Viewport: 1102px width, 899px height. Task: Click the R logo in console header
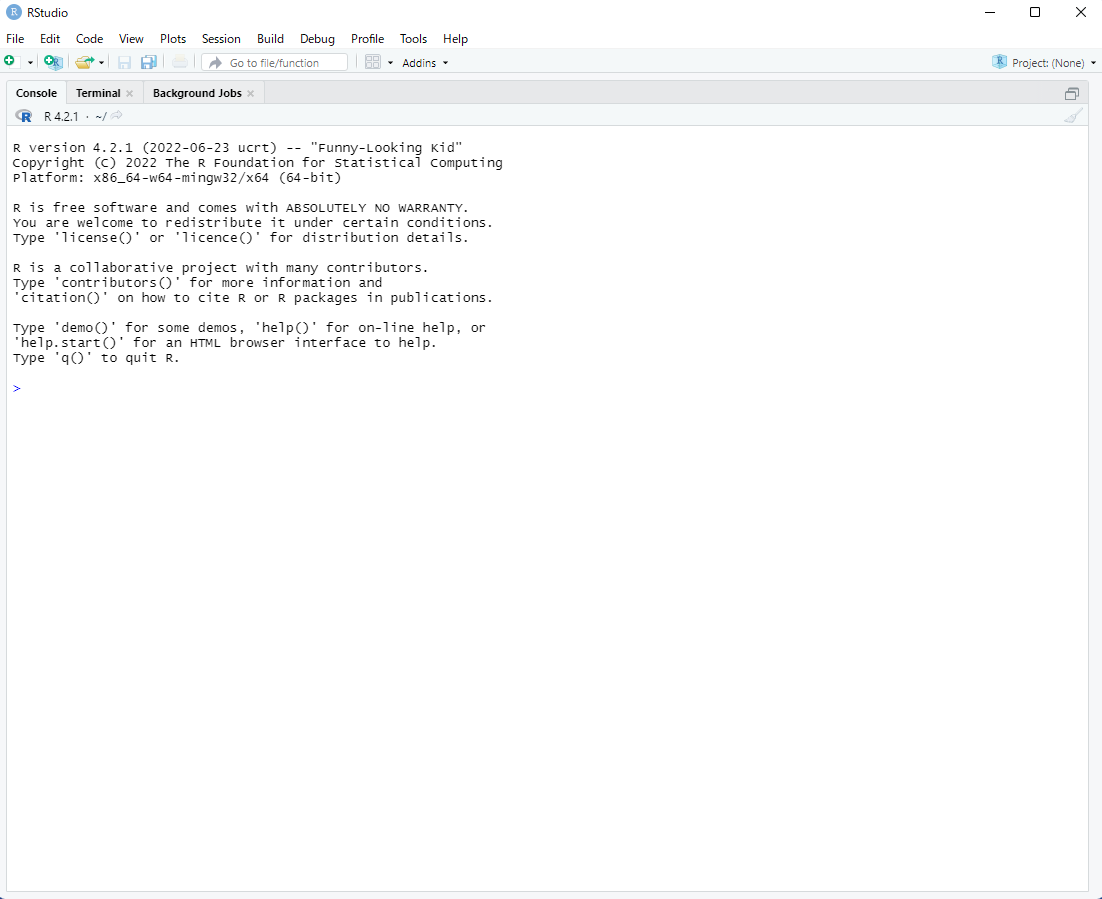pos(24,116)
